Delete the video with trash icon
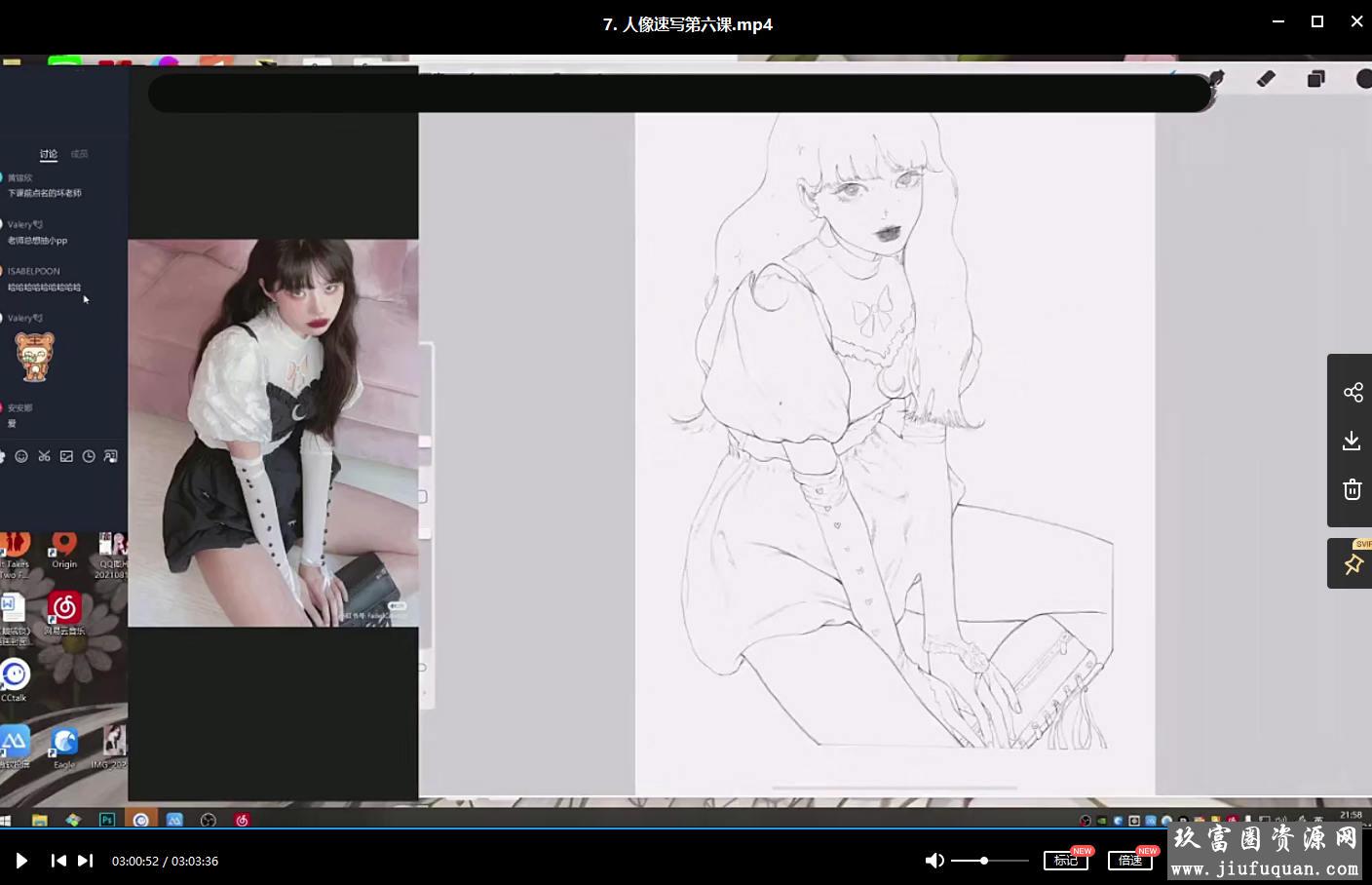Screen dimensions: 1372x885 tap(1352, 489)
